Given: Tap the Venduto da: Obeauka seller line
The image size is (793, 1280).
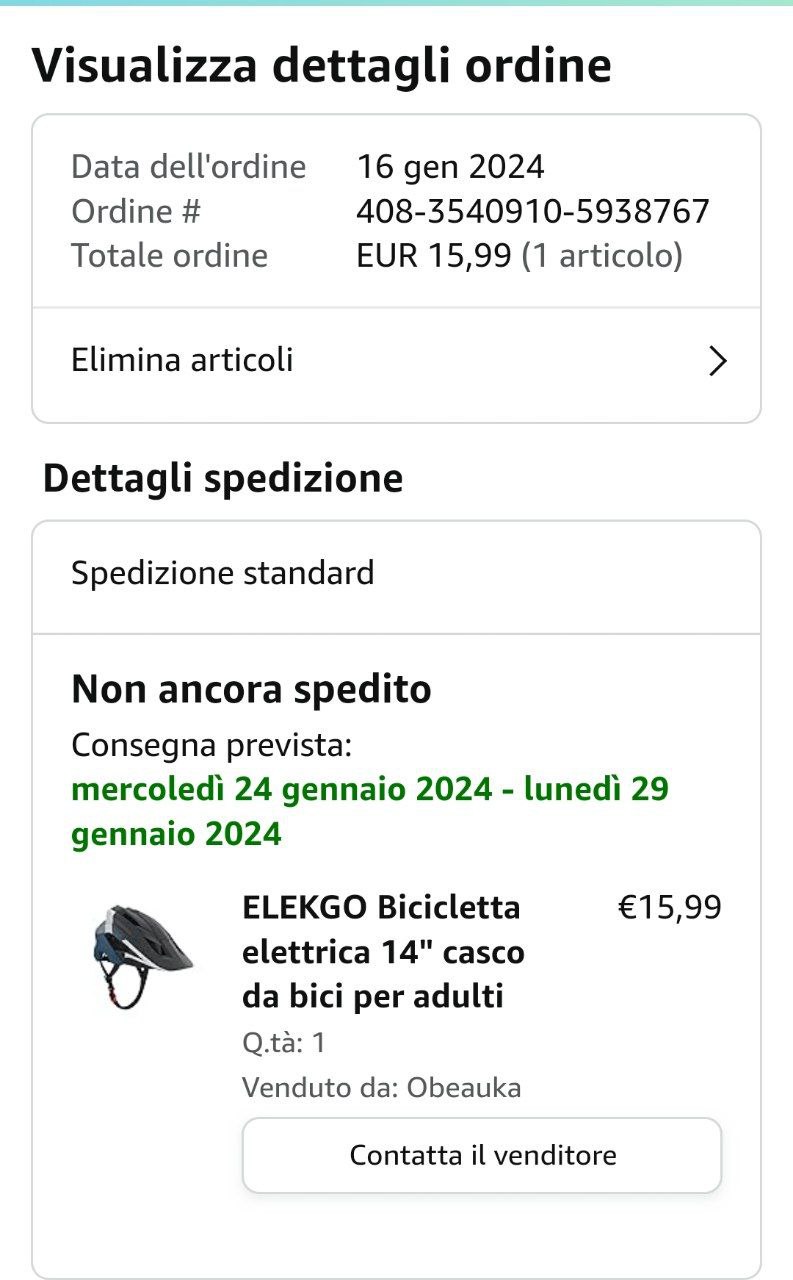Looking at the screenshot, I should 381,1087.
